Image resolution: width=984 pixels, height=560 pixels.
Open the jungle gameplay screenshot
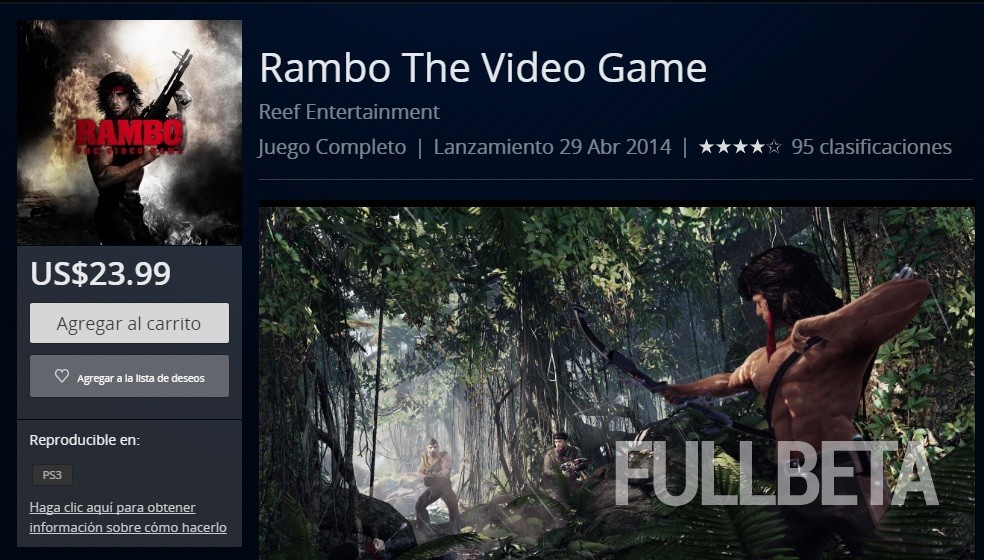[617, 383]
